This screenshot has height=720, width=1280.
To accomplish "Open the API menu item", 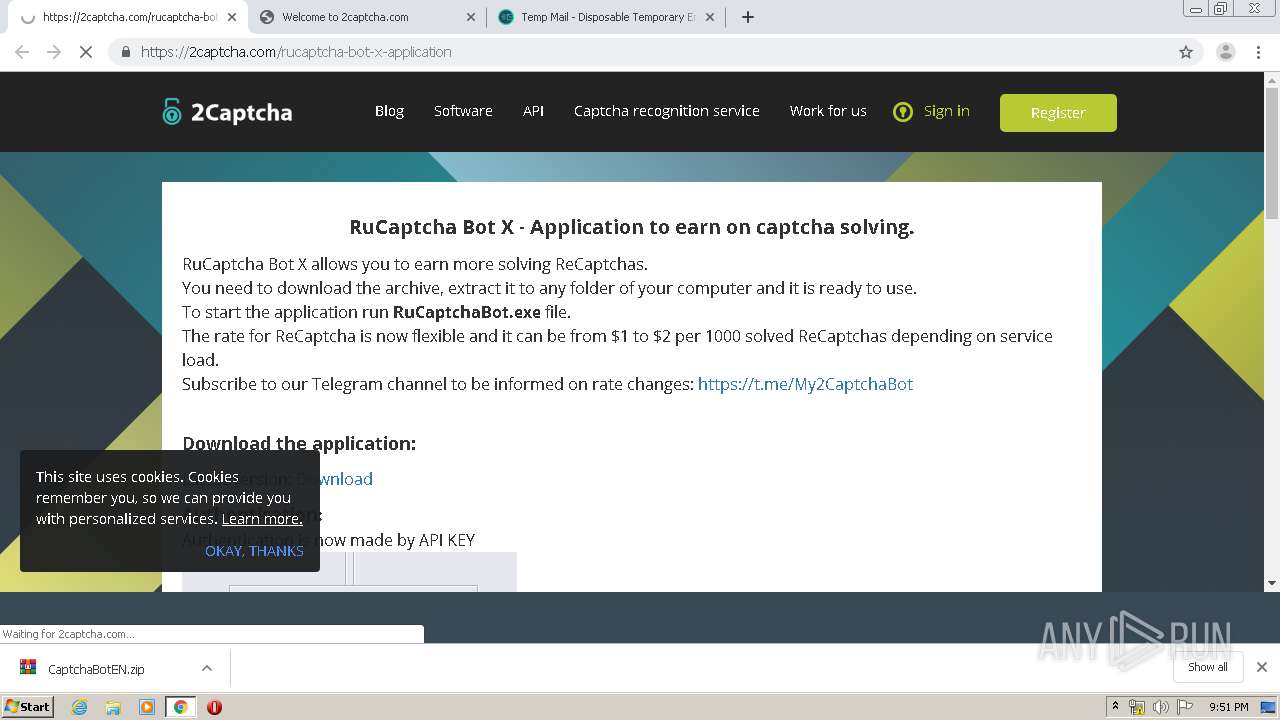I will [533, 111].
